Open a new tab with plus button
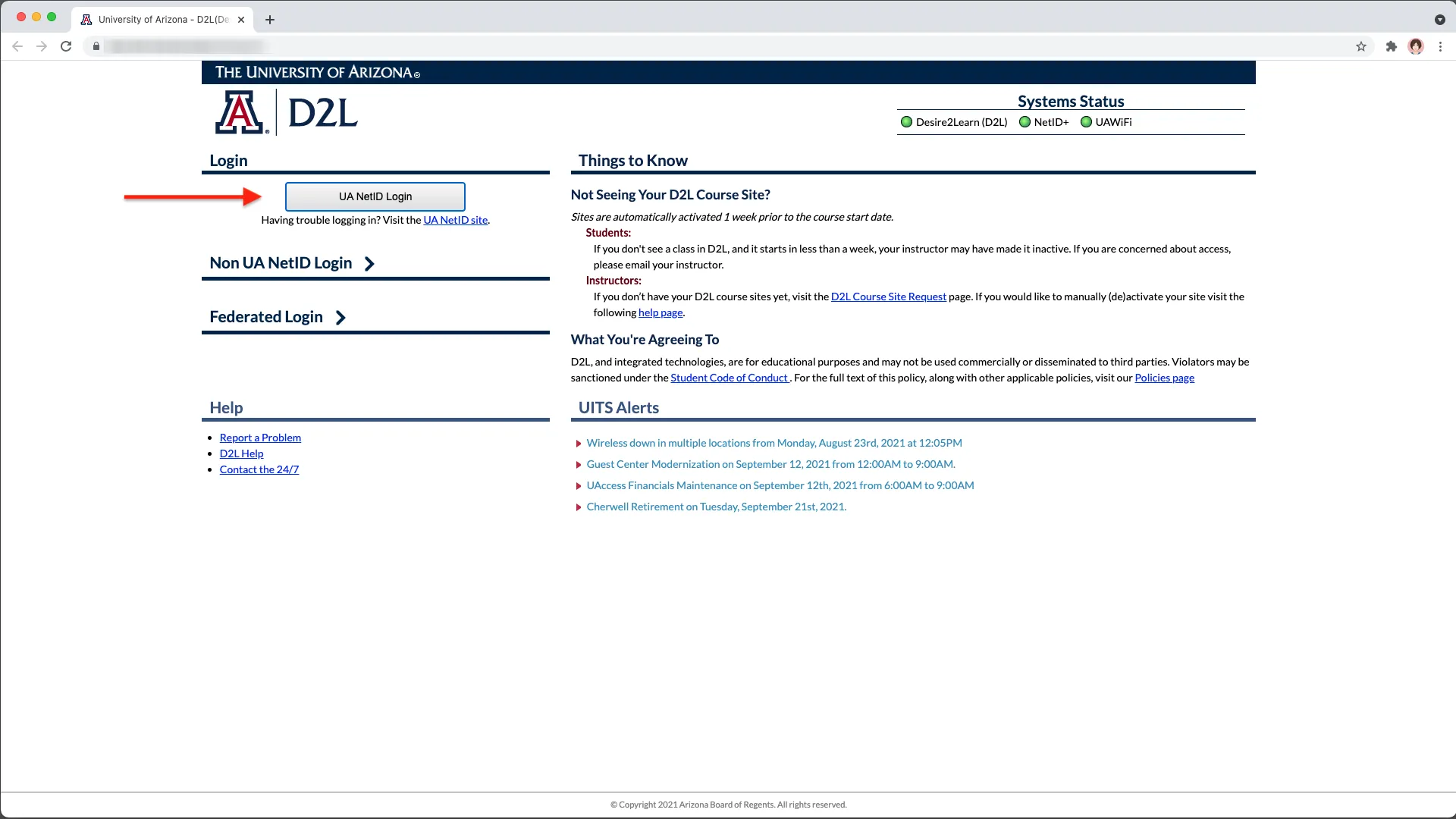The width and height of the screenshot is (1456, 819). (270, 20)
